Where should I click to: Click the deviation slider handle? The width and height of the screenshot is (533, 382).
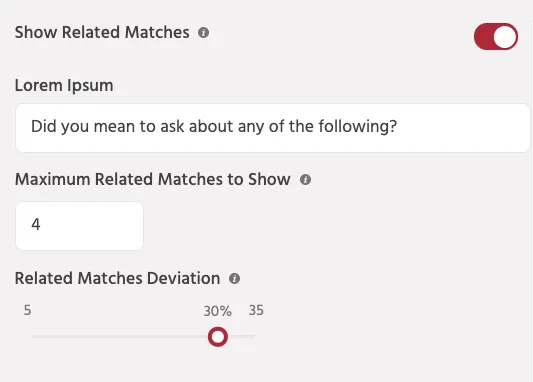coord(218,337)
